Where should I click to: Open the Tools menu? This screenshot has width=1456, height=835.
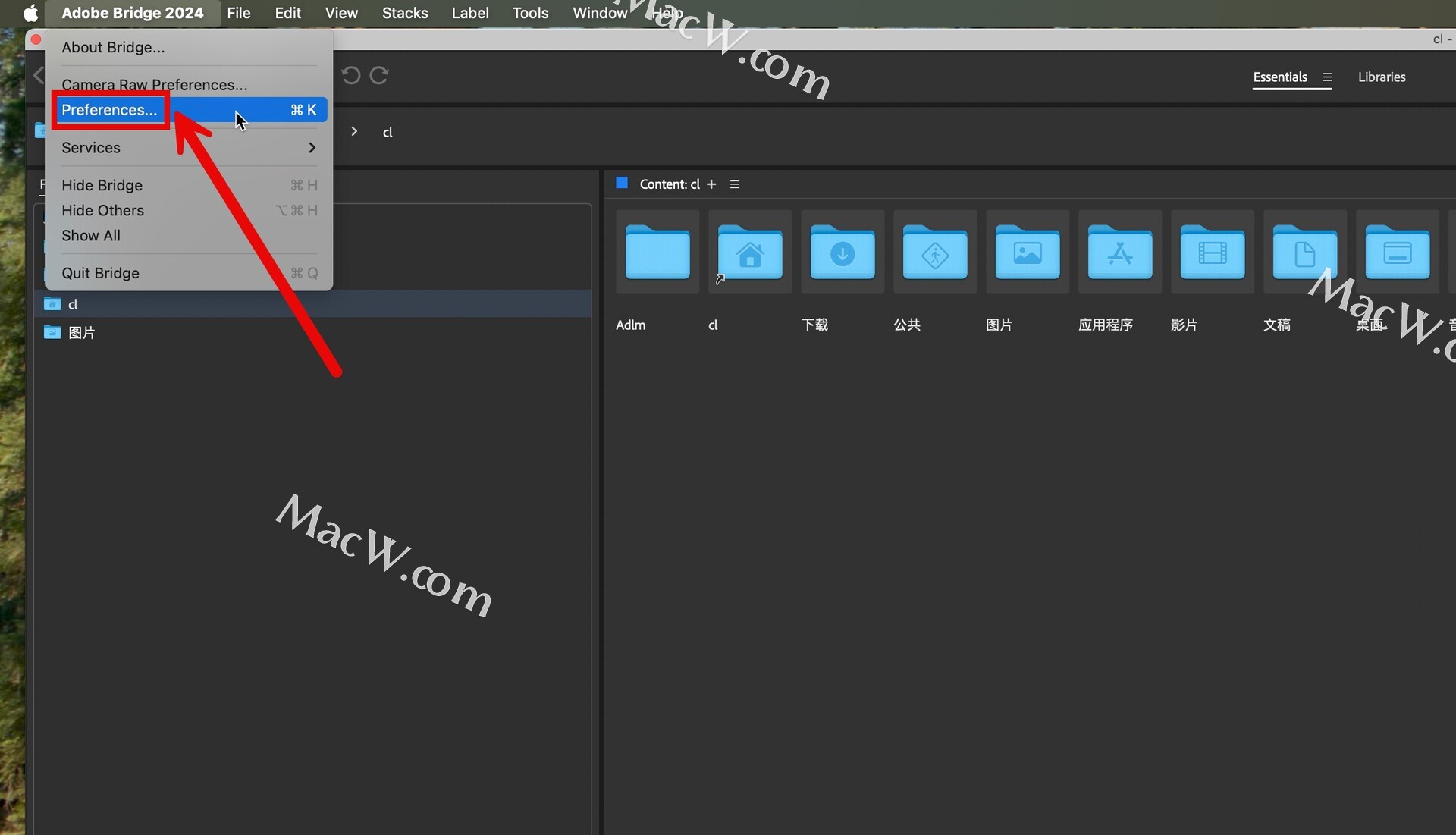[x=530, y=13]
